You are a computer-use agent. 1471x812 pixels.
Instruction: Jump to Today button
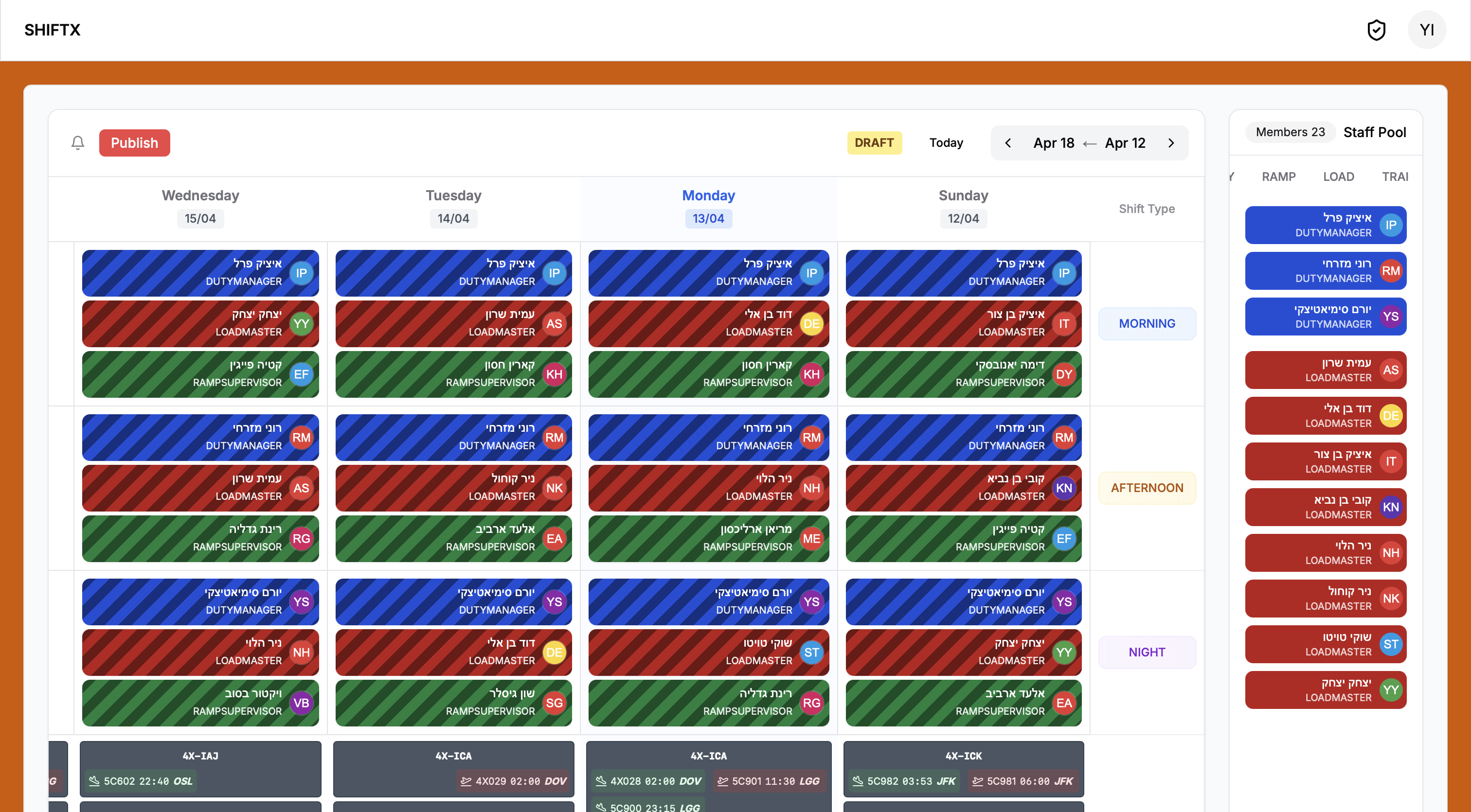pyautogui.click(x=946, y=142)
